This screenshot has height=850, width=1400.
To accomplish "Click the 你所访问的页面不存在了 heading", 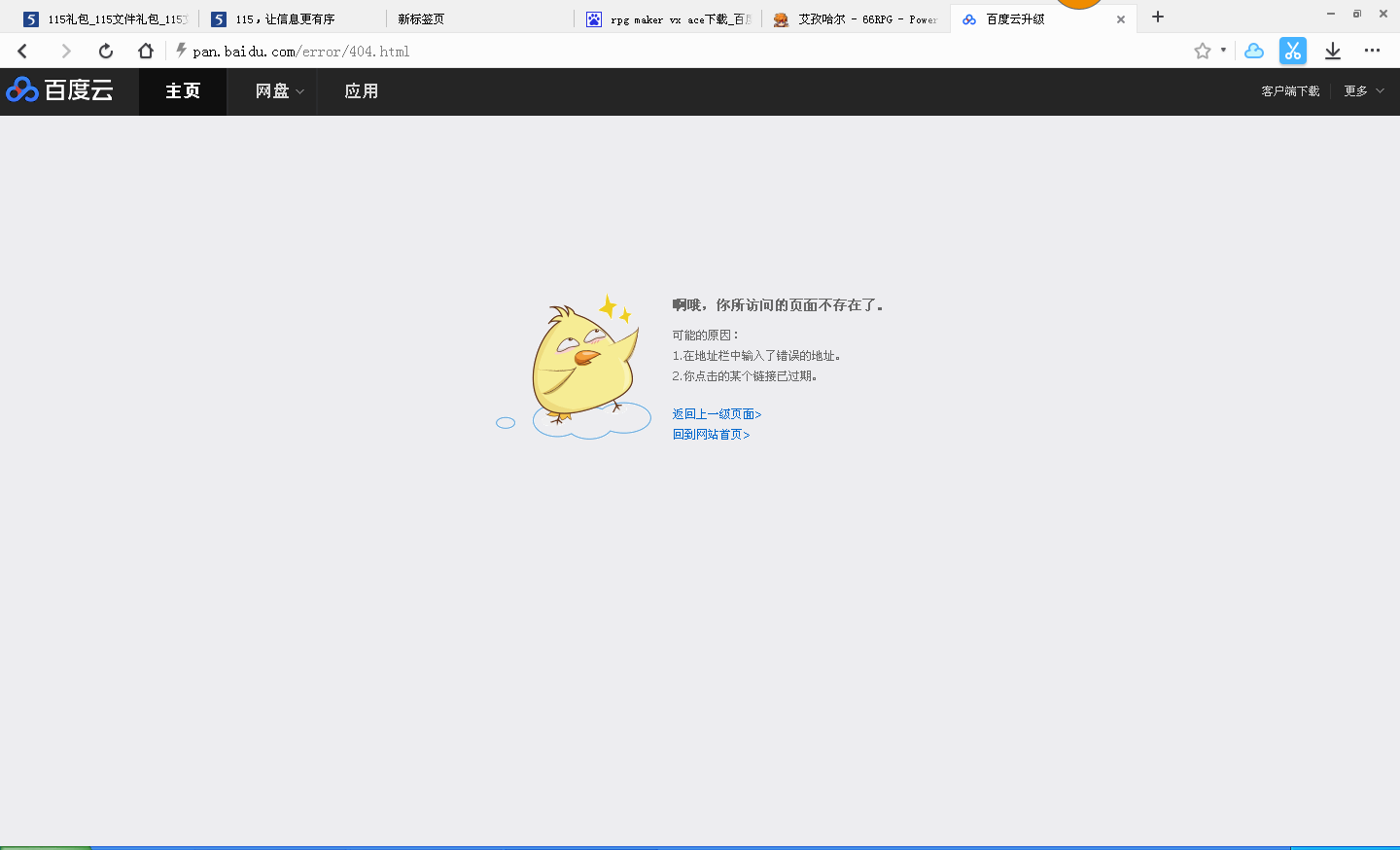I will 778,305.
